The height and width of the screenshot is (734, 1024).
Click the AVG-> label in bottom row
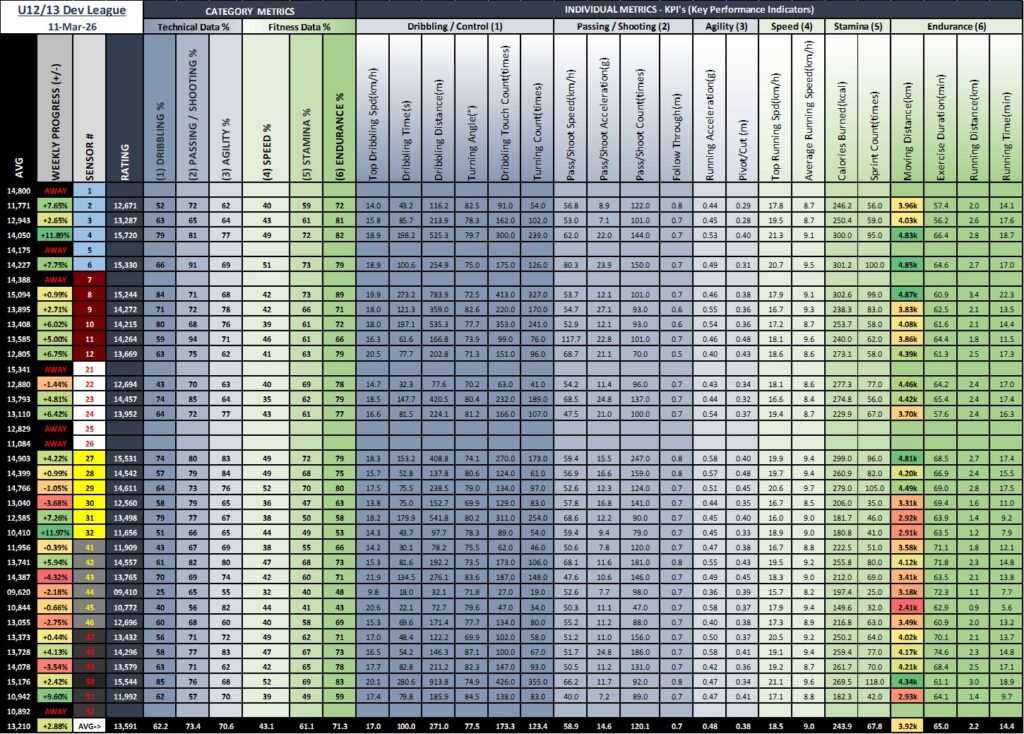click(88, 724)
